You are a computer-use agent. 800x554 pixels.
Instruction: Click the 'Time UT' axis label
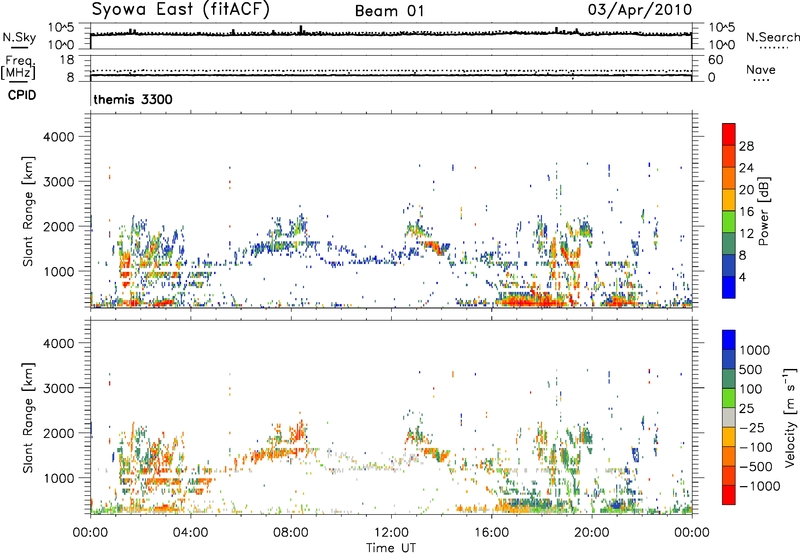391,548
